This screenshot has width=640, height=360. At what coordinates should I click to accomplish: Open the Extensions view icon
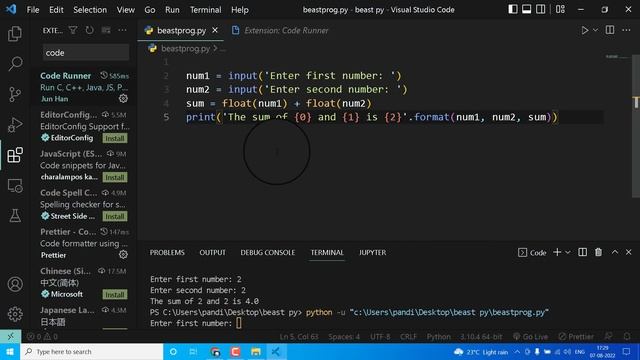(x=15, y=155)
